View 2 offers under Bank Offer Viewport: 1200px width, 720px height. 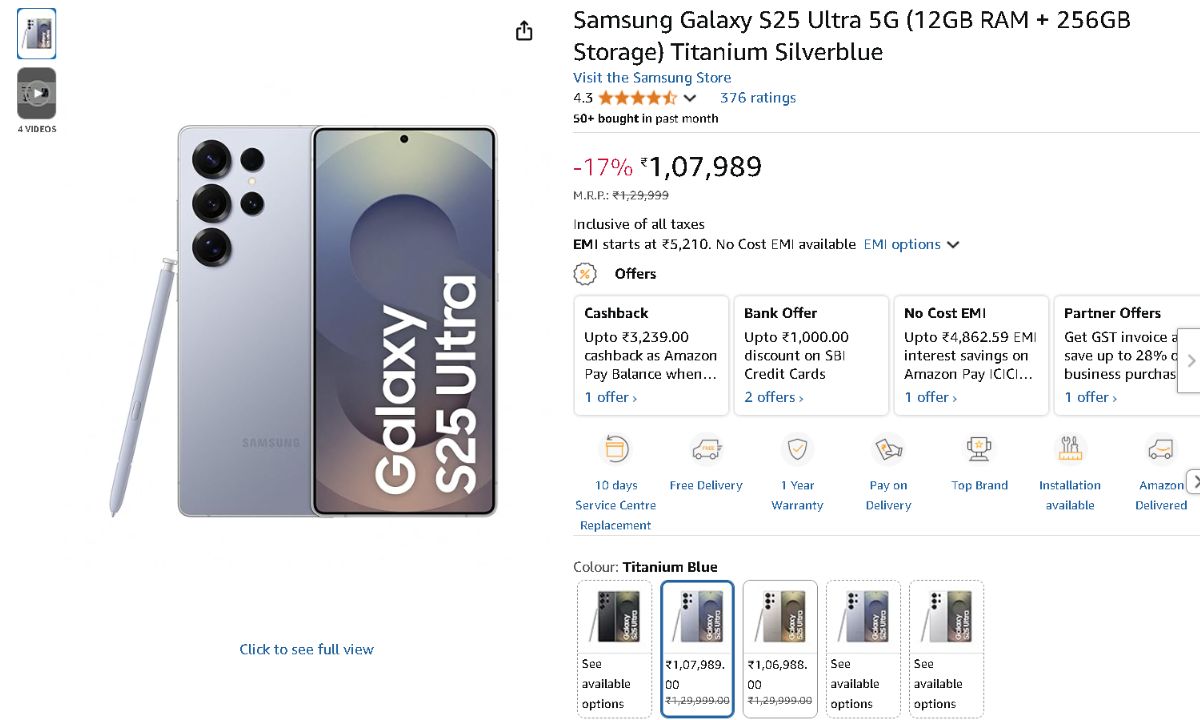tap(774, 398)
